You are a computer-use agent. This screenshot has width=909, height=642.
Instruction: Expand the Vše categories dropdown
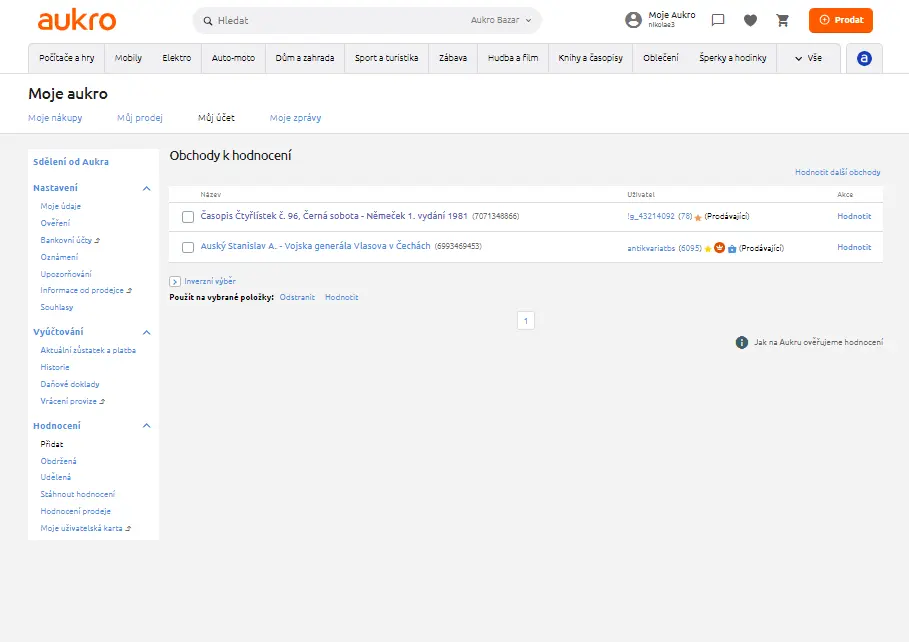point(808,58)
